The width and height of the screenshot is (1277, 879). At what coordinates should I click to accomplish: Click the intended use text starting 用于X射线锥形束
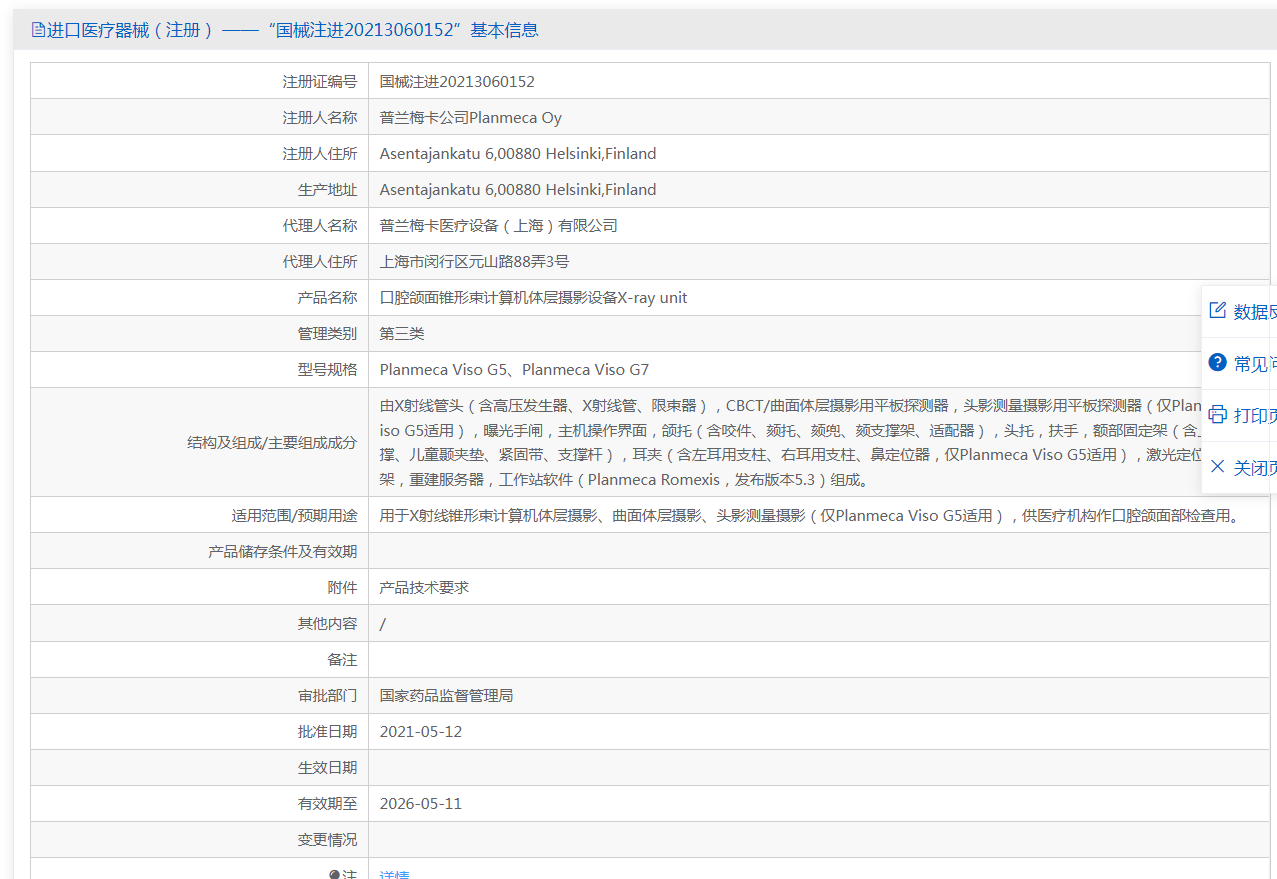(x=810, y=515)
